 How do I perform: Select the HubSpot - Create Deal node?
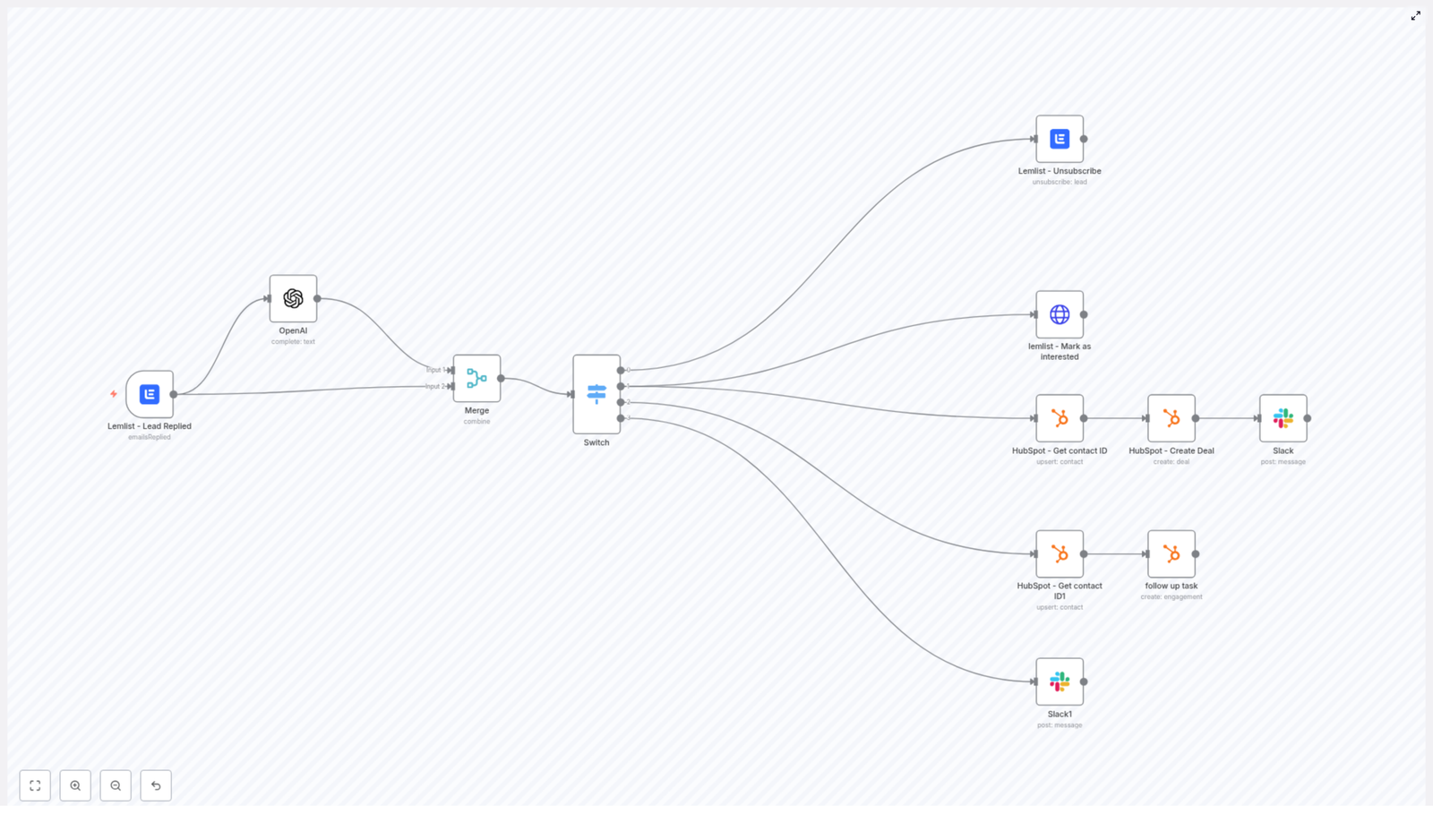(1171, 418)
